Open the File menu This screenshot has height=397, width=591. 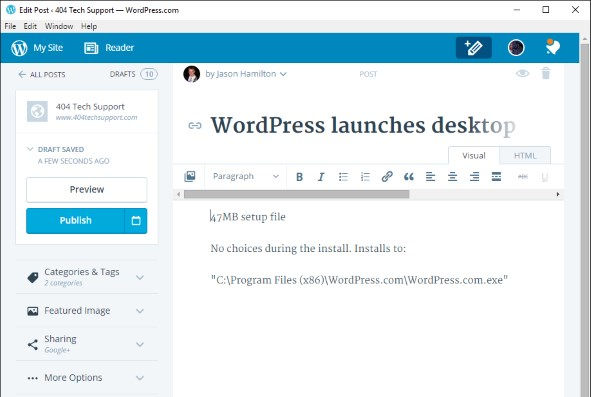pyautogui.click(x=10, y=26)
